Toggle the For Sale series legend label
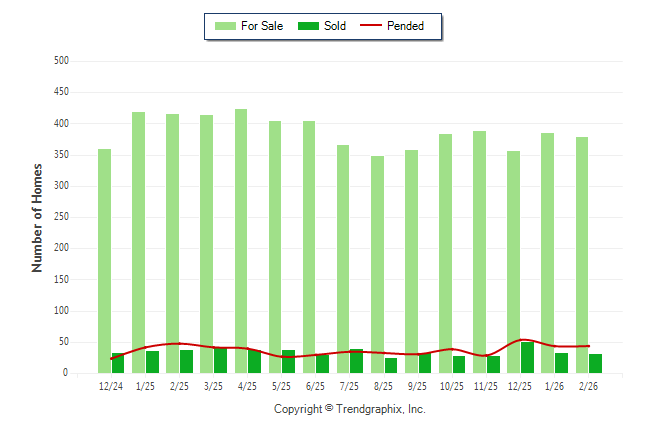646x434 pixels. pos(260,26)
